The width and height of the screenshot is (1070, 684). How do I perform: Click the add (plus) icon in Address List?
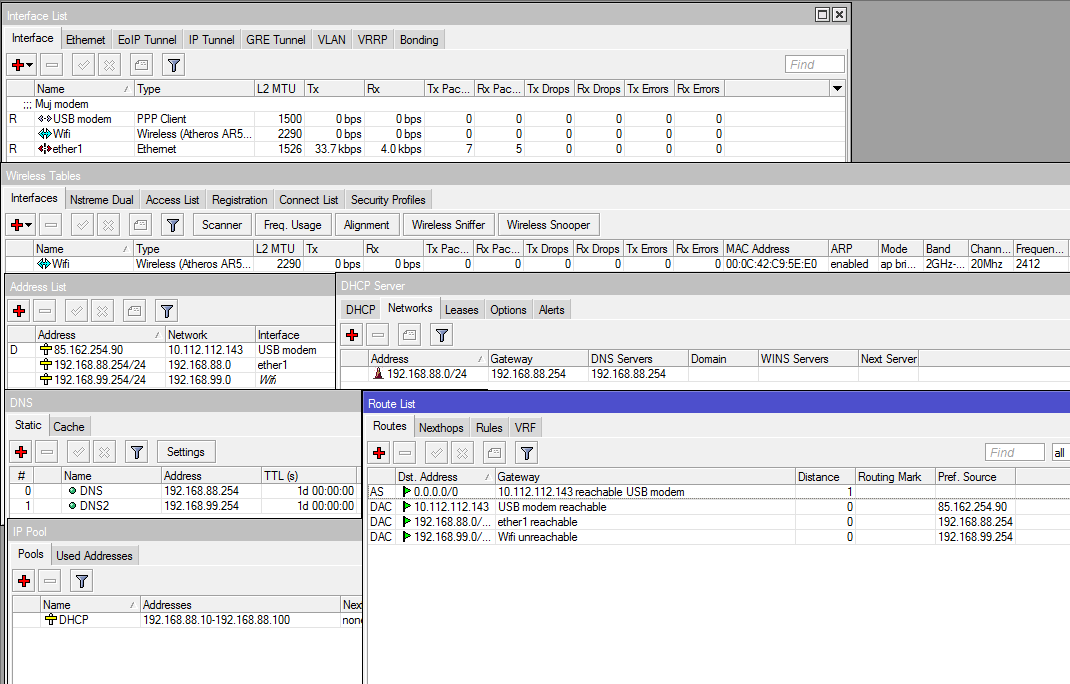click(x=19, y=311)
